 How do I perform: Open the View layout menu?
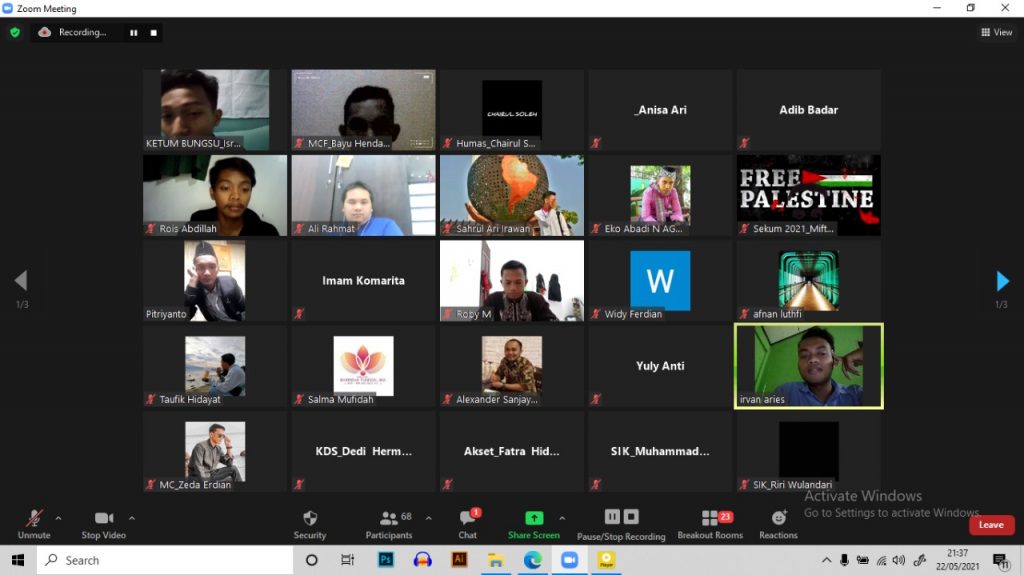click(x=996, y=32)
